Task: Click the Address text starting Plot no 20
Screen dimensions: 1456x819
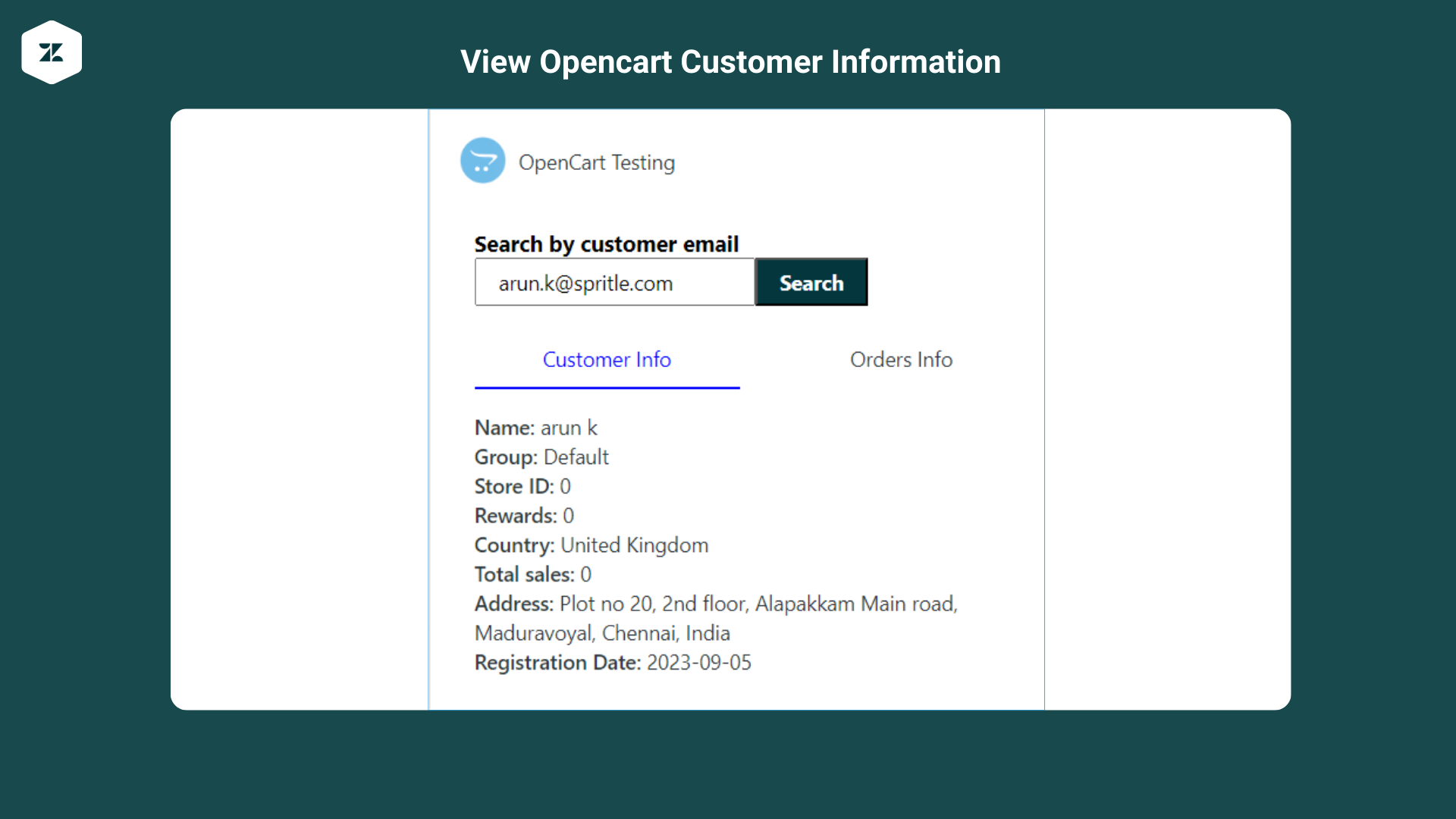Action: tap(717, 619)
